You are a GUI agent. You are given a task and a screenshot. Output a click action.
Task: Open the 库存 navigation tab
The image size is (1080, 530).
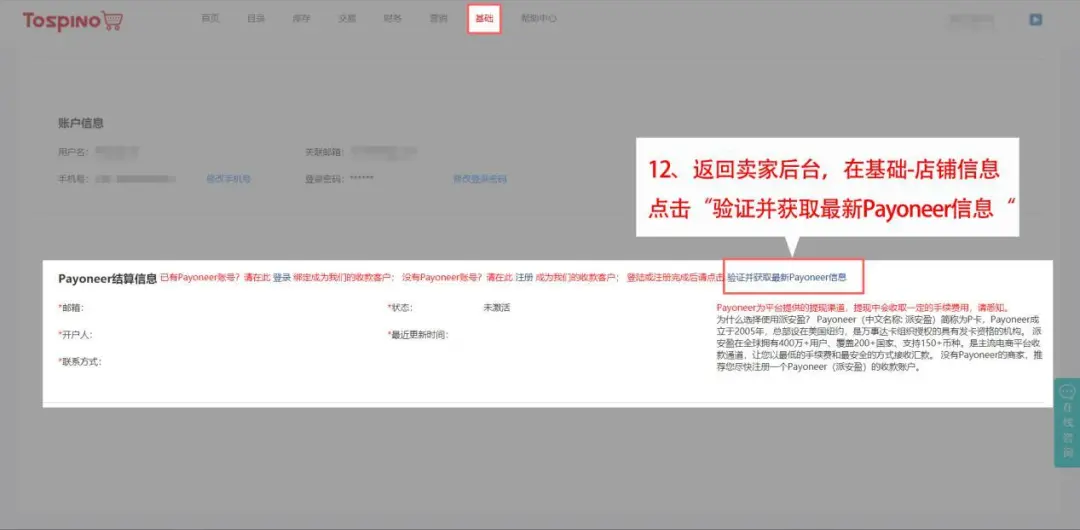pyautogui.click(x=302, y=19)
